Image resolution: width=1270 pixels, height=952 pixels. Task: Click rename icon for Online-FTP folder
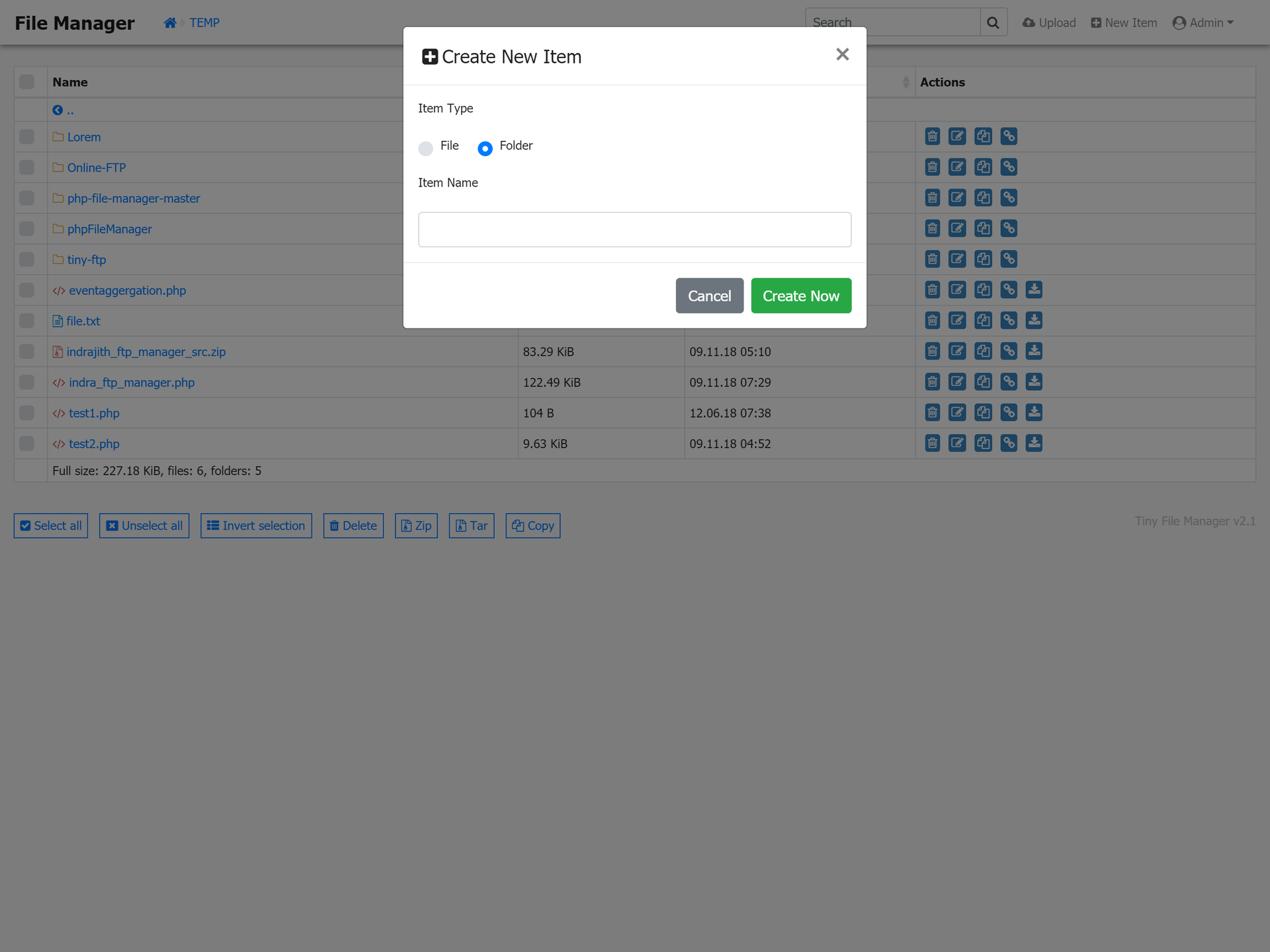coord(957,167)
